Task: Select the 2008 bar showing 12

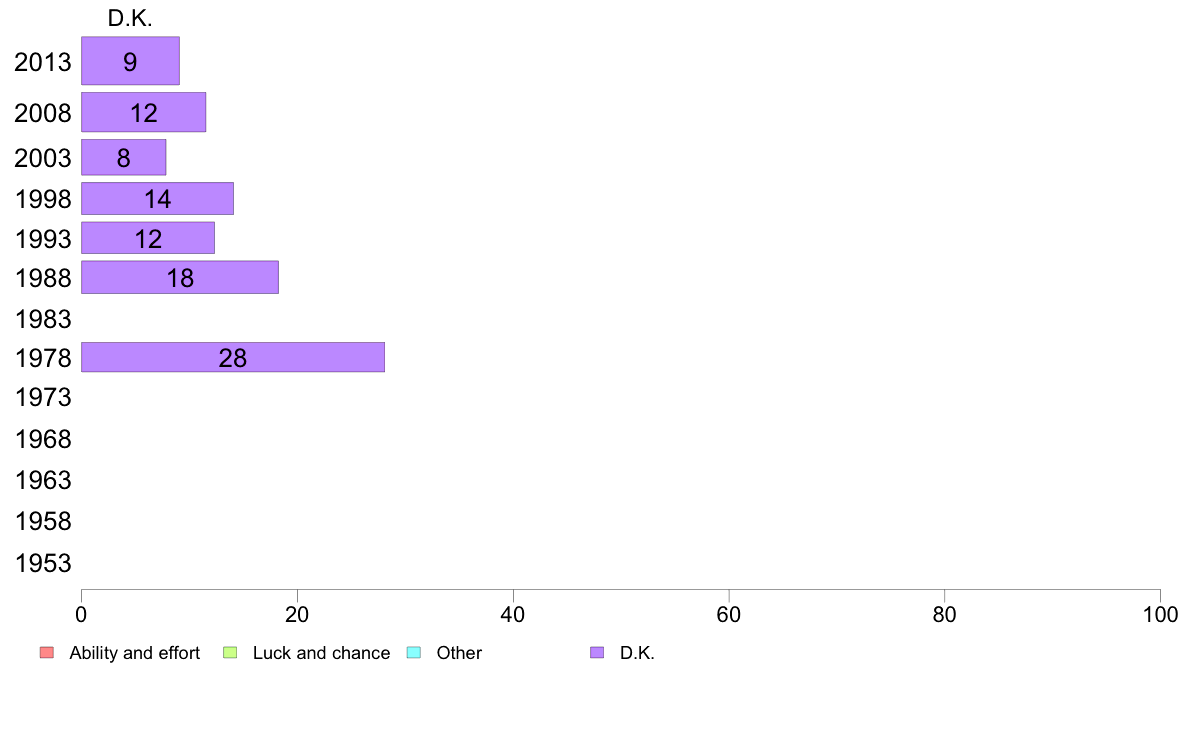Action: click(143, 112)
